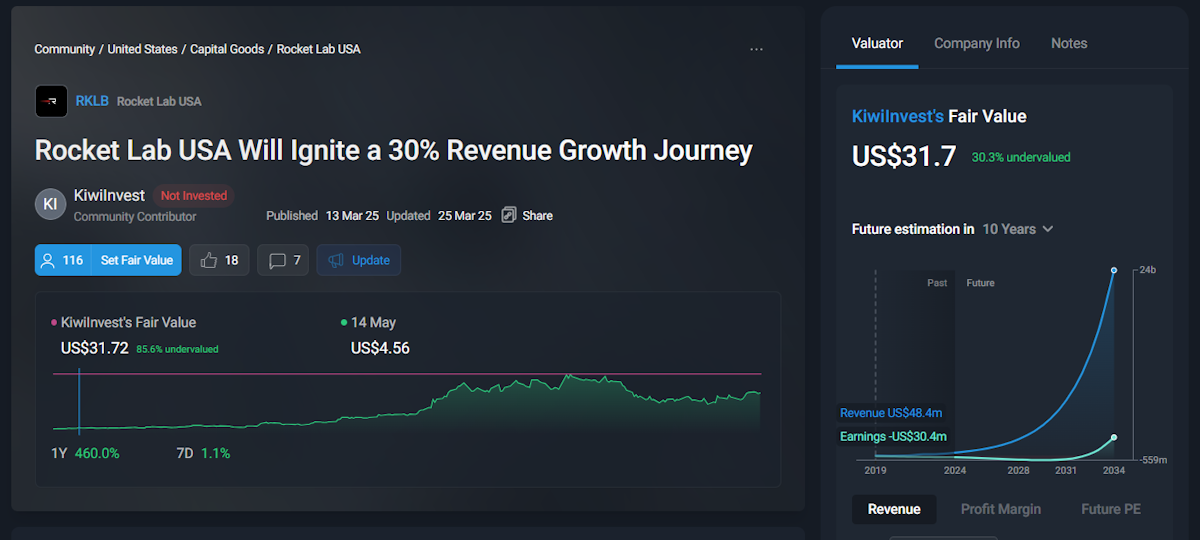Click the 116 followers person icon
This screenshot has width=1200, height=540.
(x=47, y=260)
